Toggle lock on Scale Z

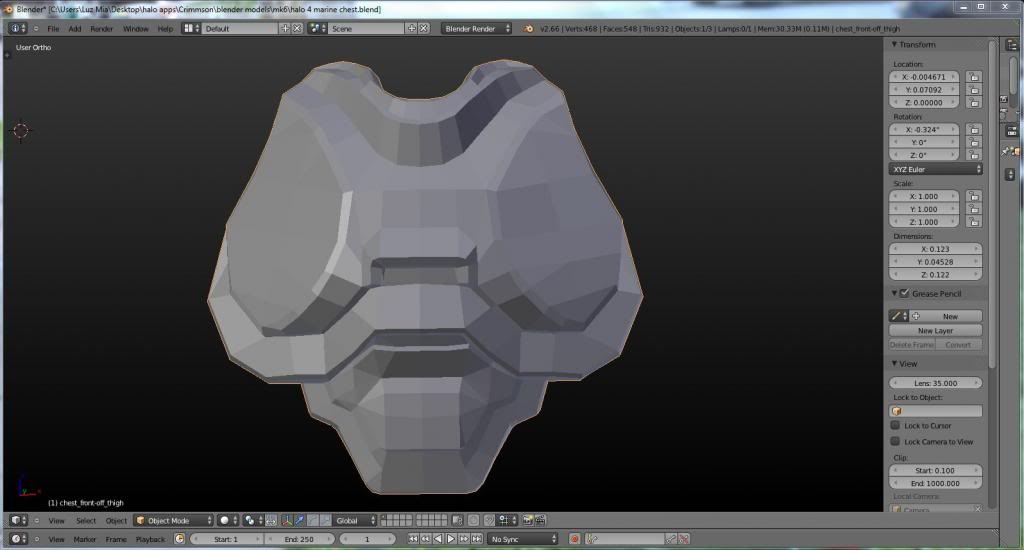coord(974,222)
